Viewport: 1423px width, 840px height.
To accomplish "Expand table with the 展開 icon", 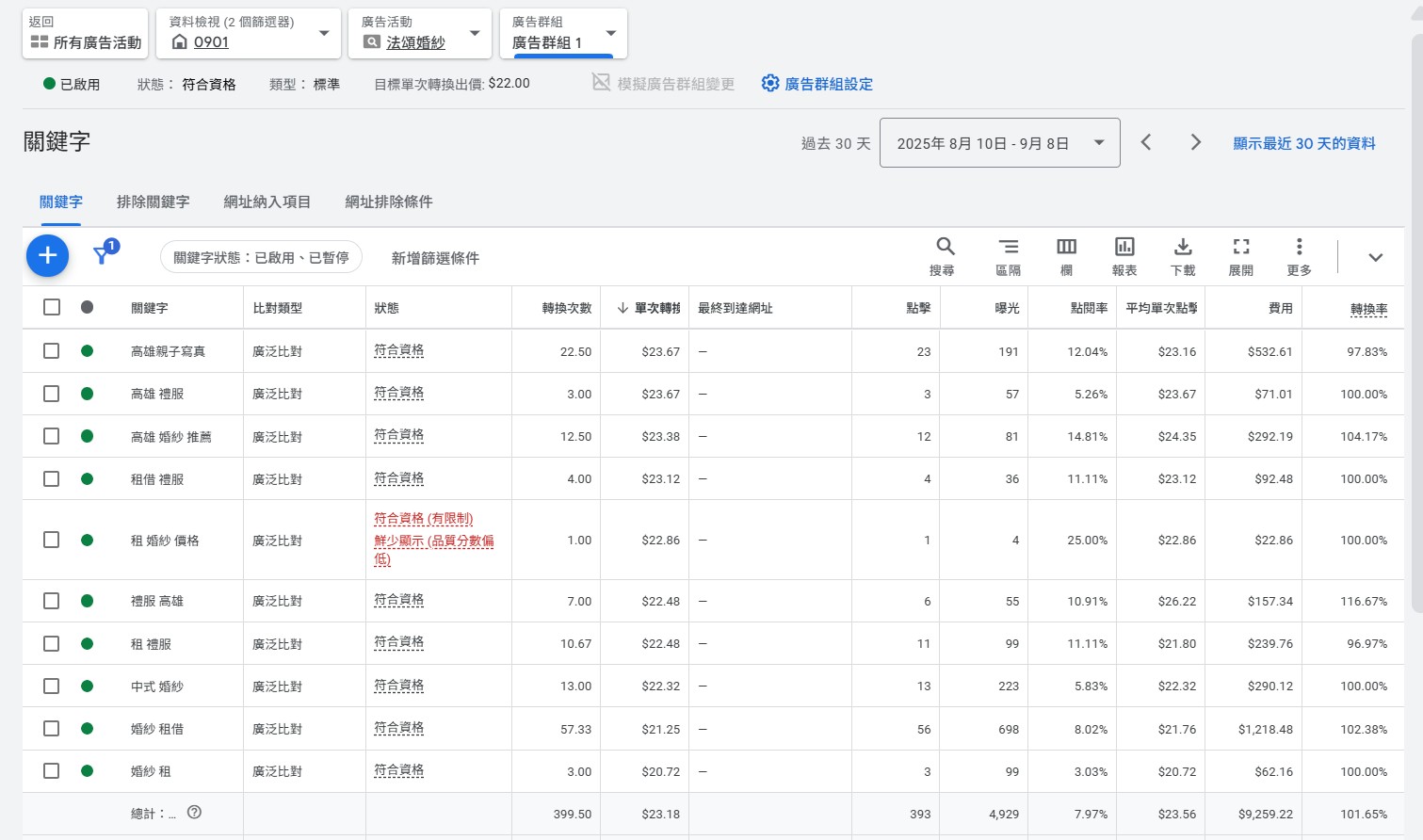I will [1241, 247].
